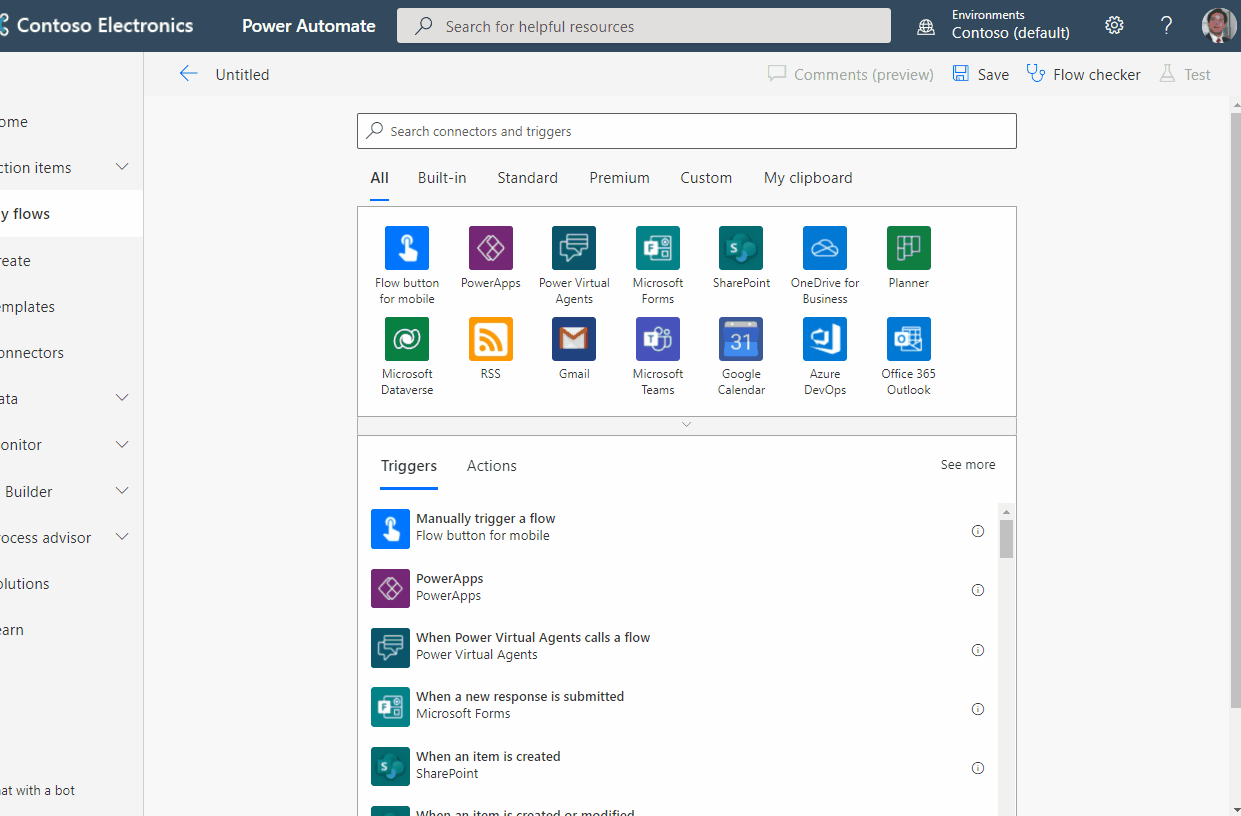Expand the AI Builder sidebar section
Image resolution: width=1241 pixels, height=816 pixels.
[x=122, y=491]
